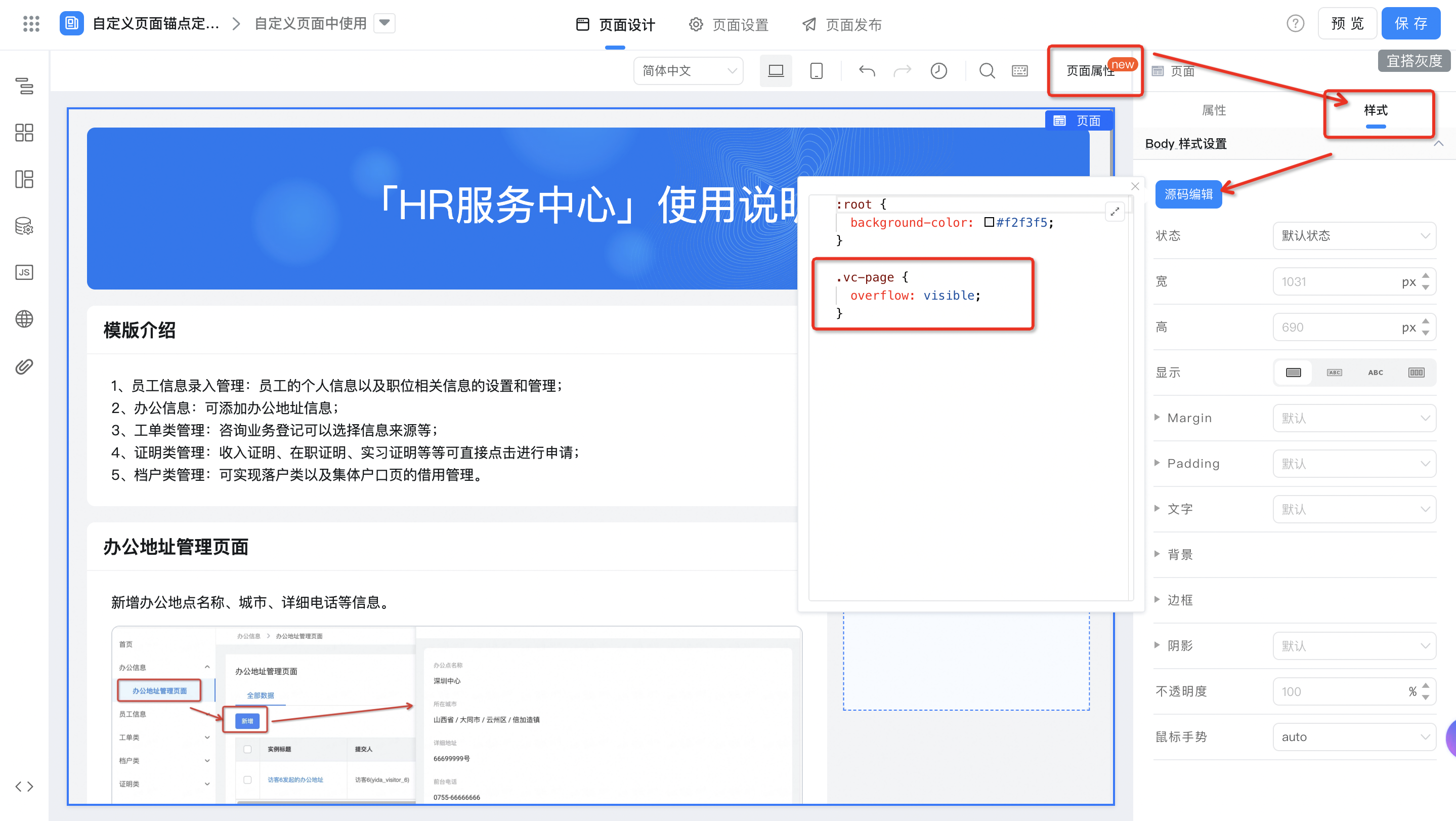Open the page name dropdown arrow
The image size is (1456, 821).
pyautogui.click(x=384, y=23)
